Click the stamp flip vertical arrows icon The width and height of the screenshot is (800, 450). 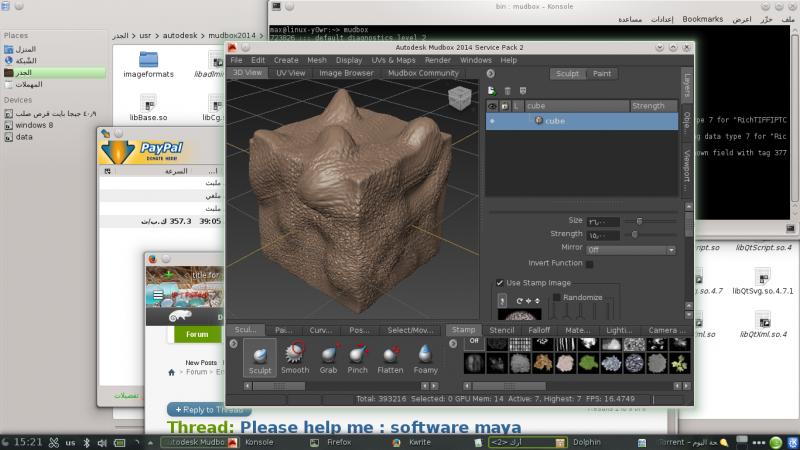point(537,301)
